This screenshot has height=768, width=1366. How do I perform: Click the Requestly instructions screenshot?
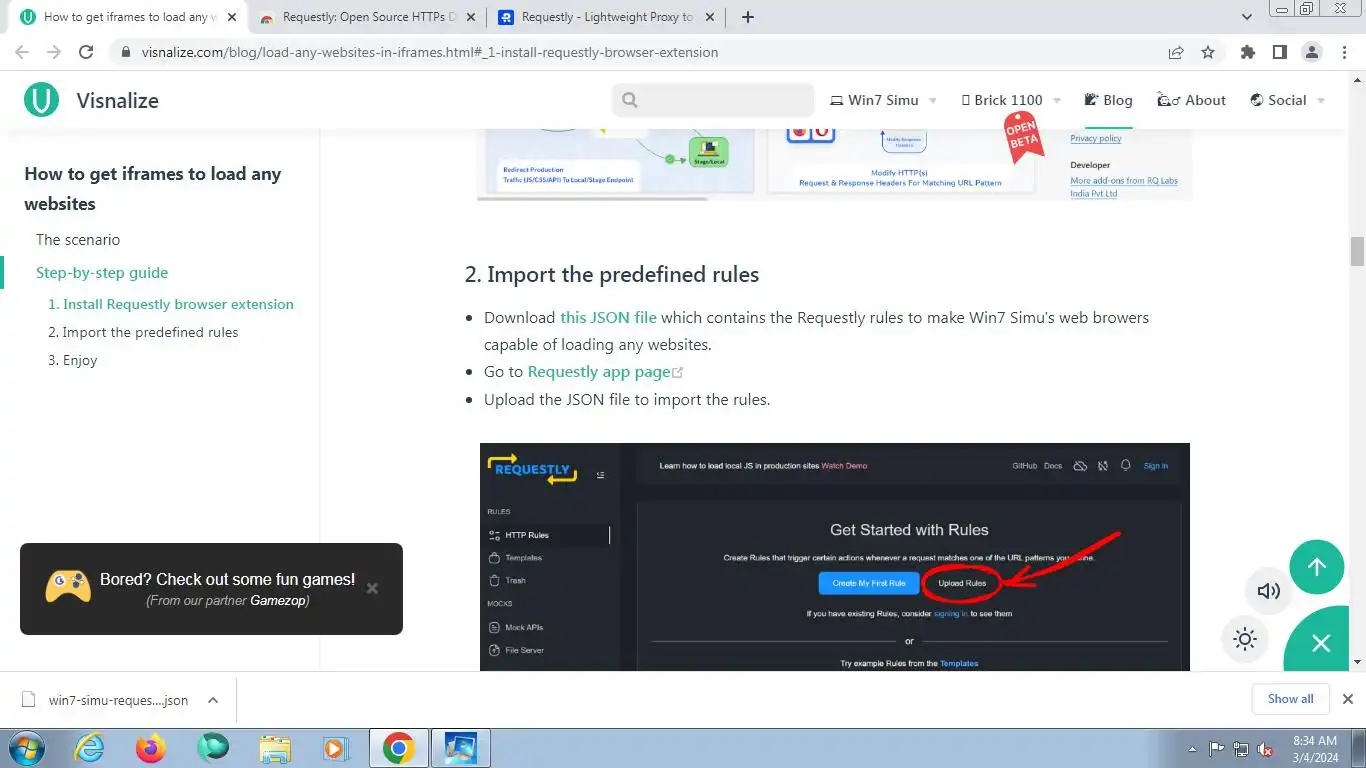point(835,557)
